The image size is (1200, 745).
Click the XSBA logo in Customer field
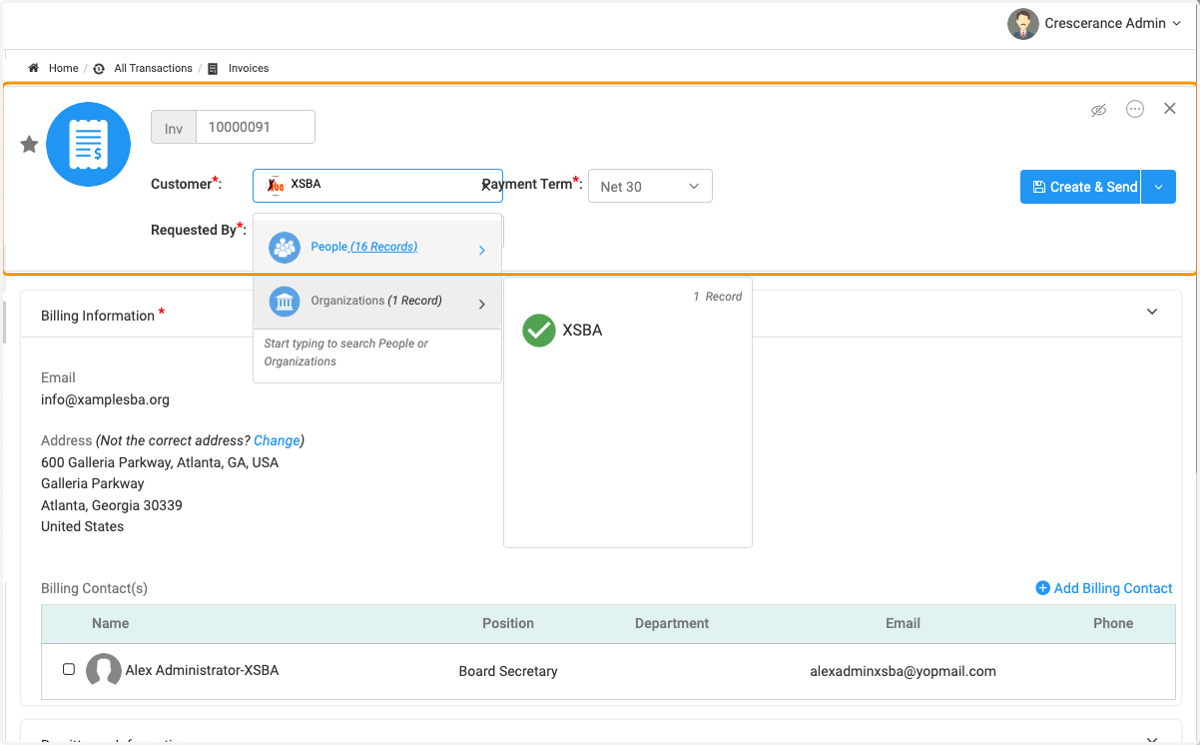pos(276,185)
